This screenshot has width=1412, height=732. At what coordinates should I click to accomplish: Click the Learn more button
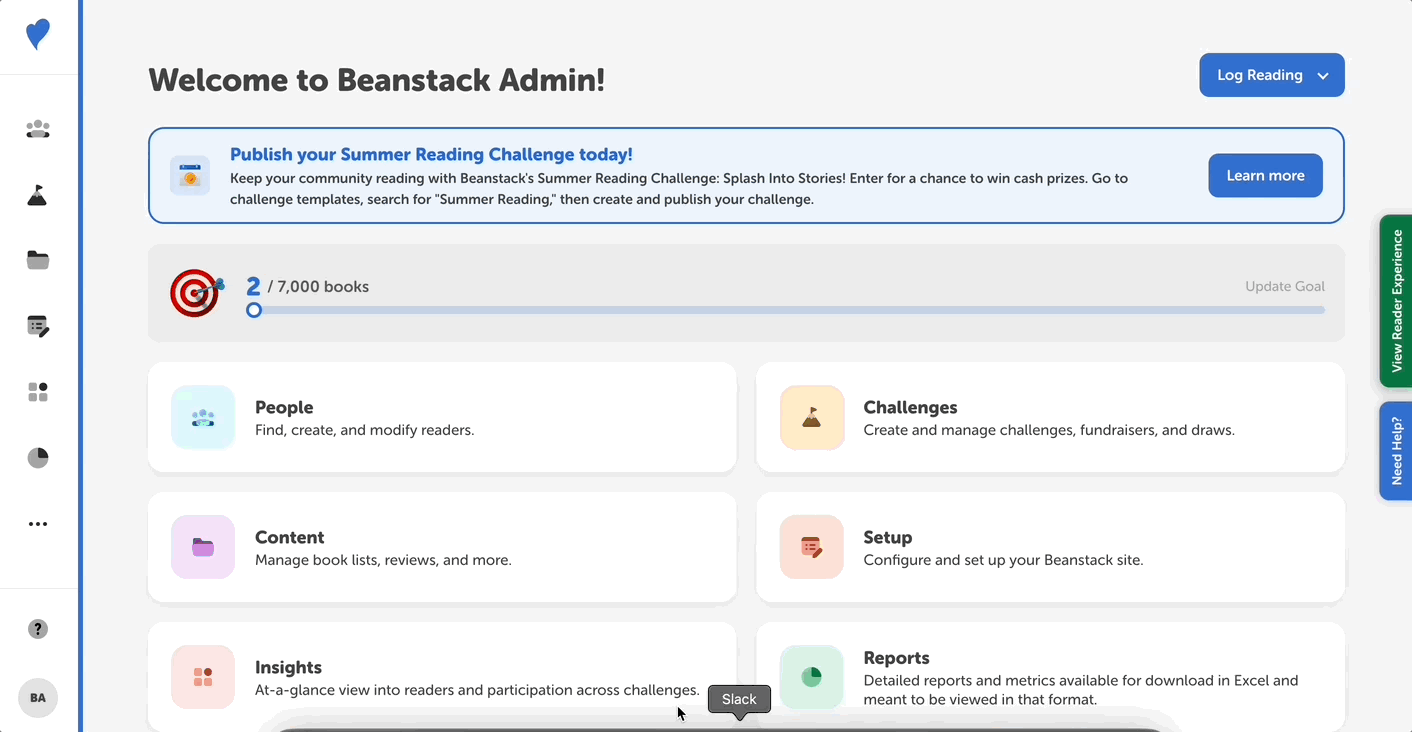[1265, 175]
